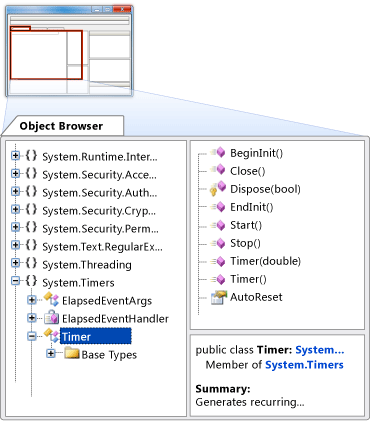Select the Timer() constructor

(248, 279)
